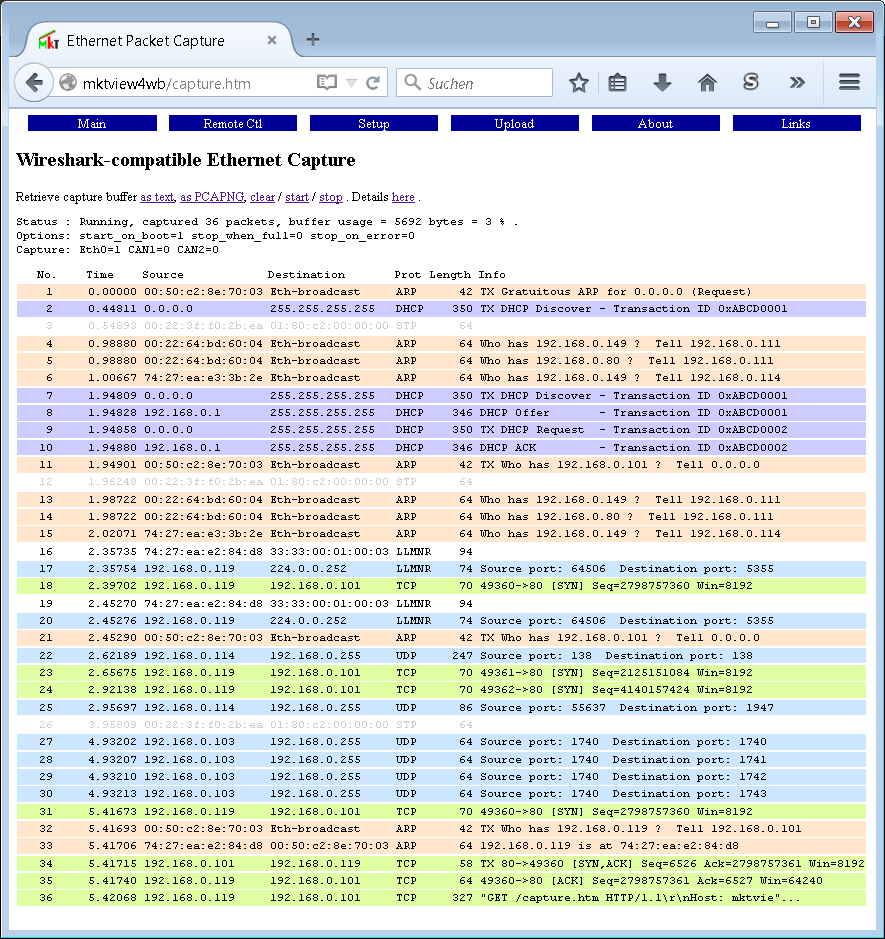
Task: Click the 'start_on_boot=1' options line
Action: [x=131, y=236]
